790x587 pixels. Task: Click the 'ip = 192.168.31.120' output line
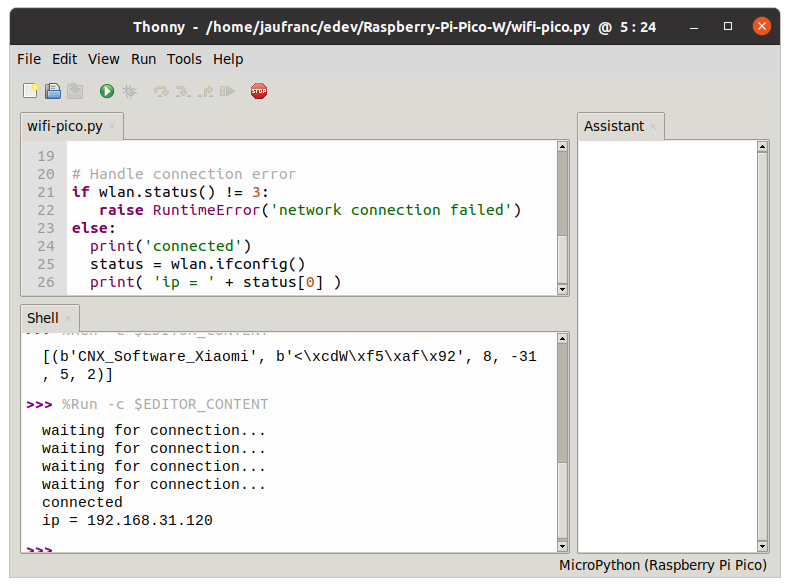point(127,520)
